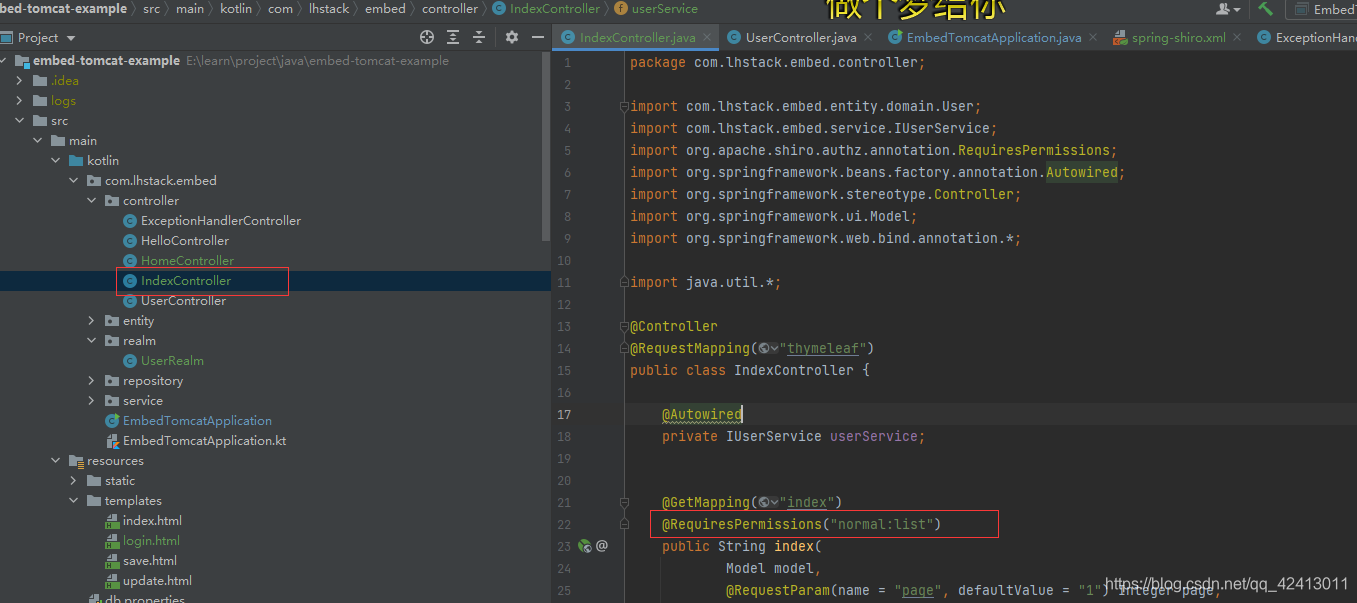This screenshot has height=603, width=1357.
Task: Click the controller breadcrumb in navigation bar
Action: pos(450,9)
